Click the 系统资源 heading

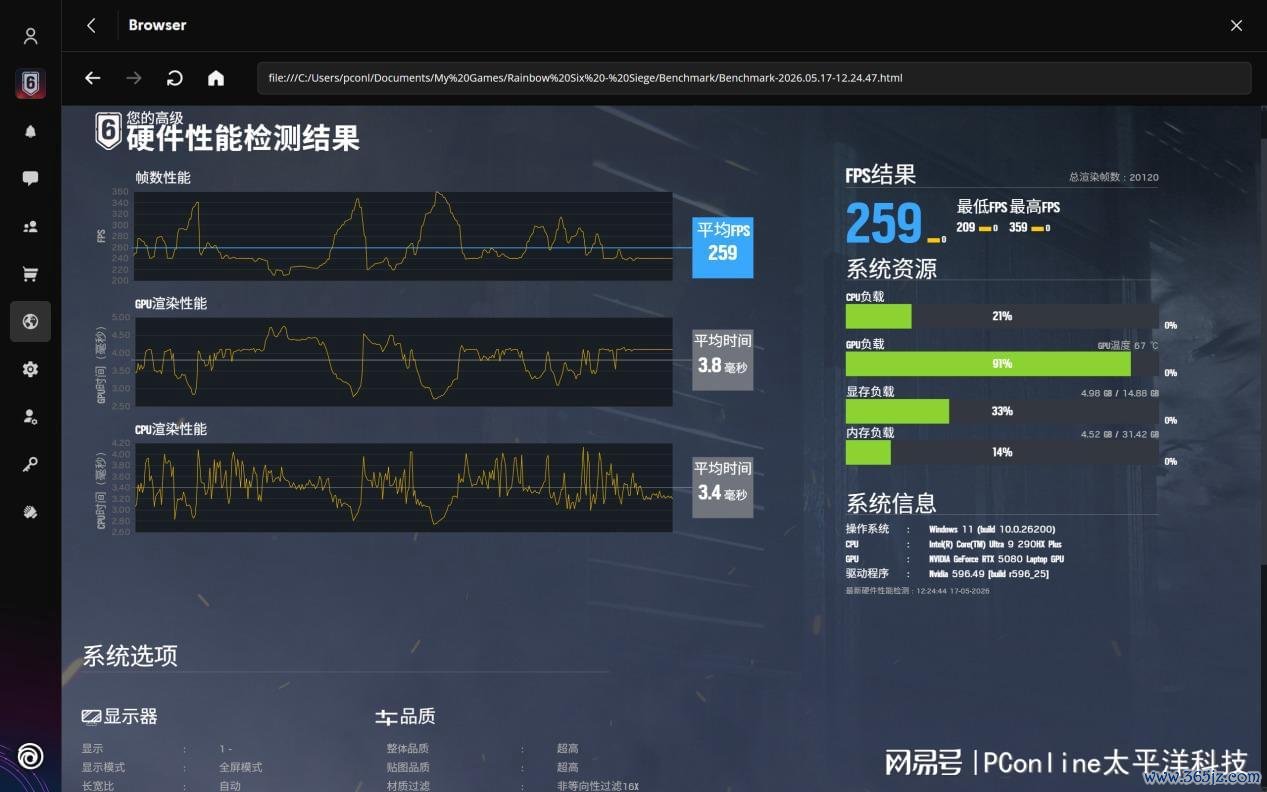(891, 269)
